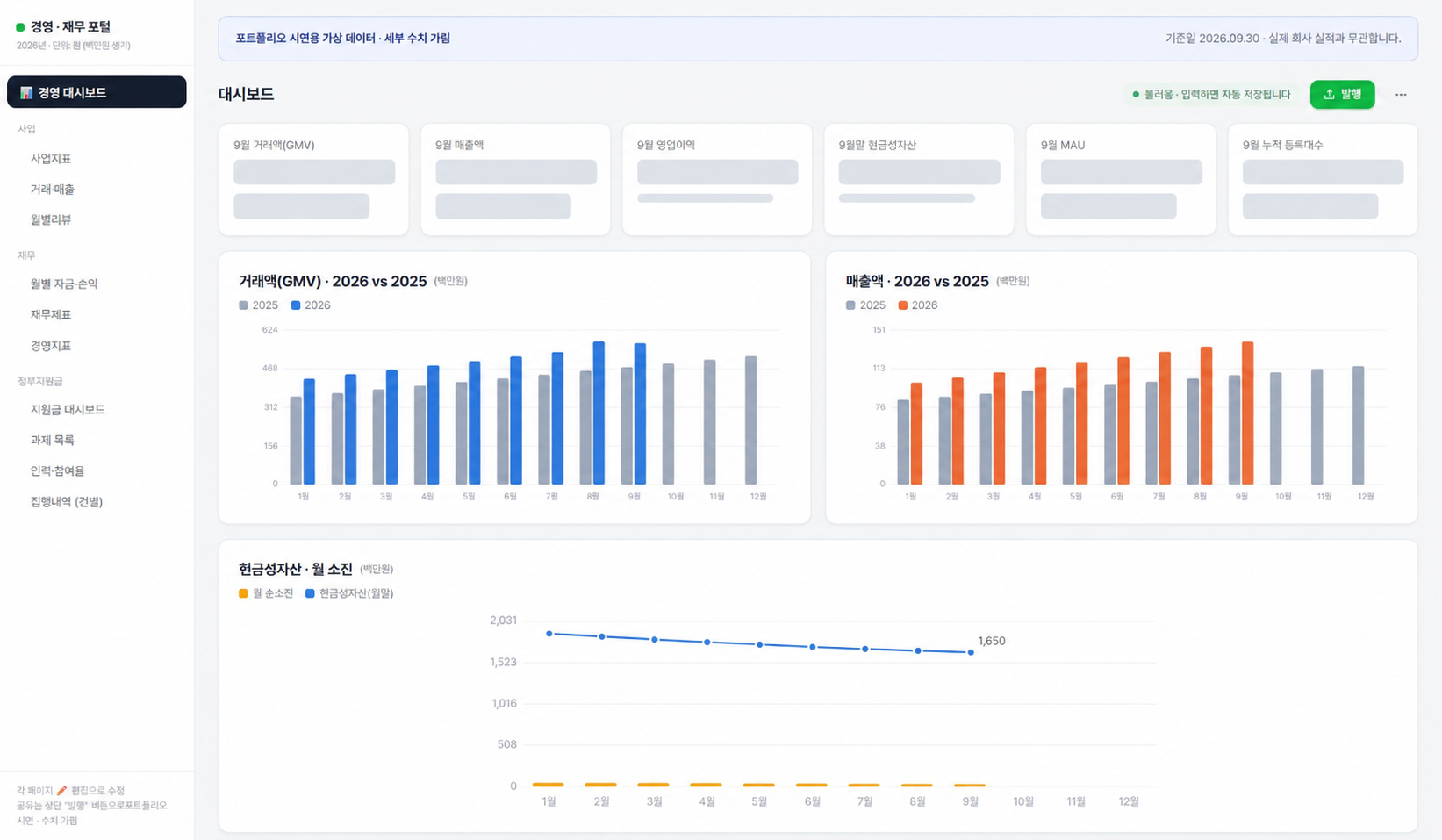Select the active 경영 대시보드 item
The image size is (1442, 840).
tap(97, 92)
